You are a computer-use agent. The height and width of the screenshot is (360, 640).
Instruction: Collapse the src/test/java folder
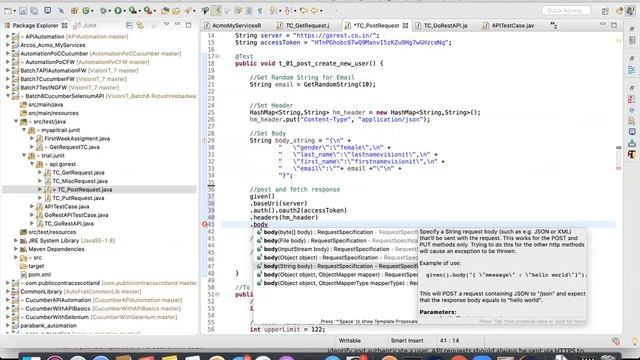[16, 122]
